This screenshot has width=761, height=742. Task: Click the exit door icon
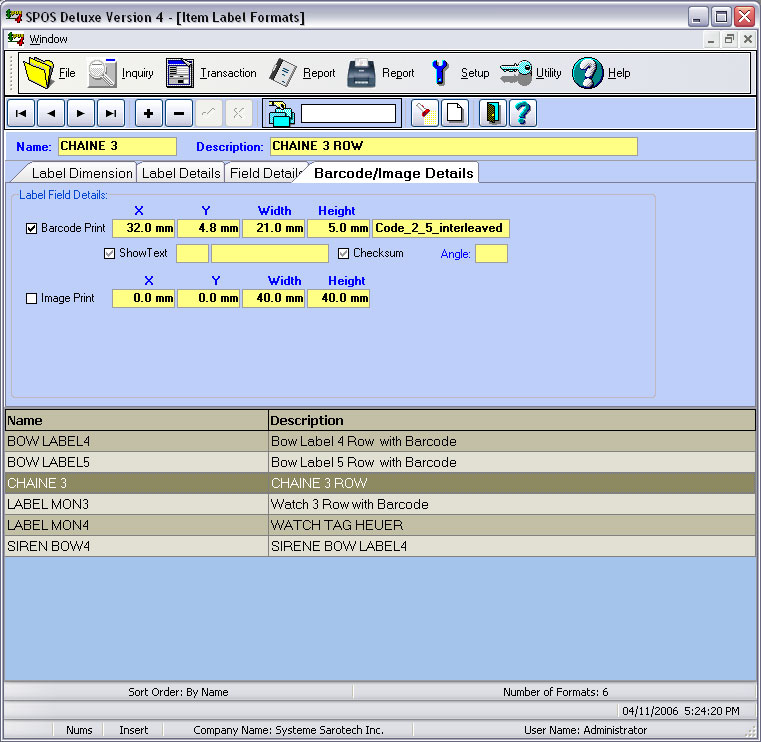493,114
